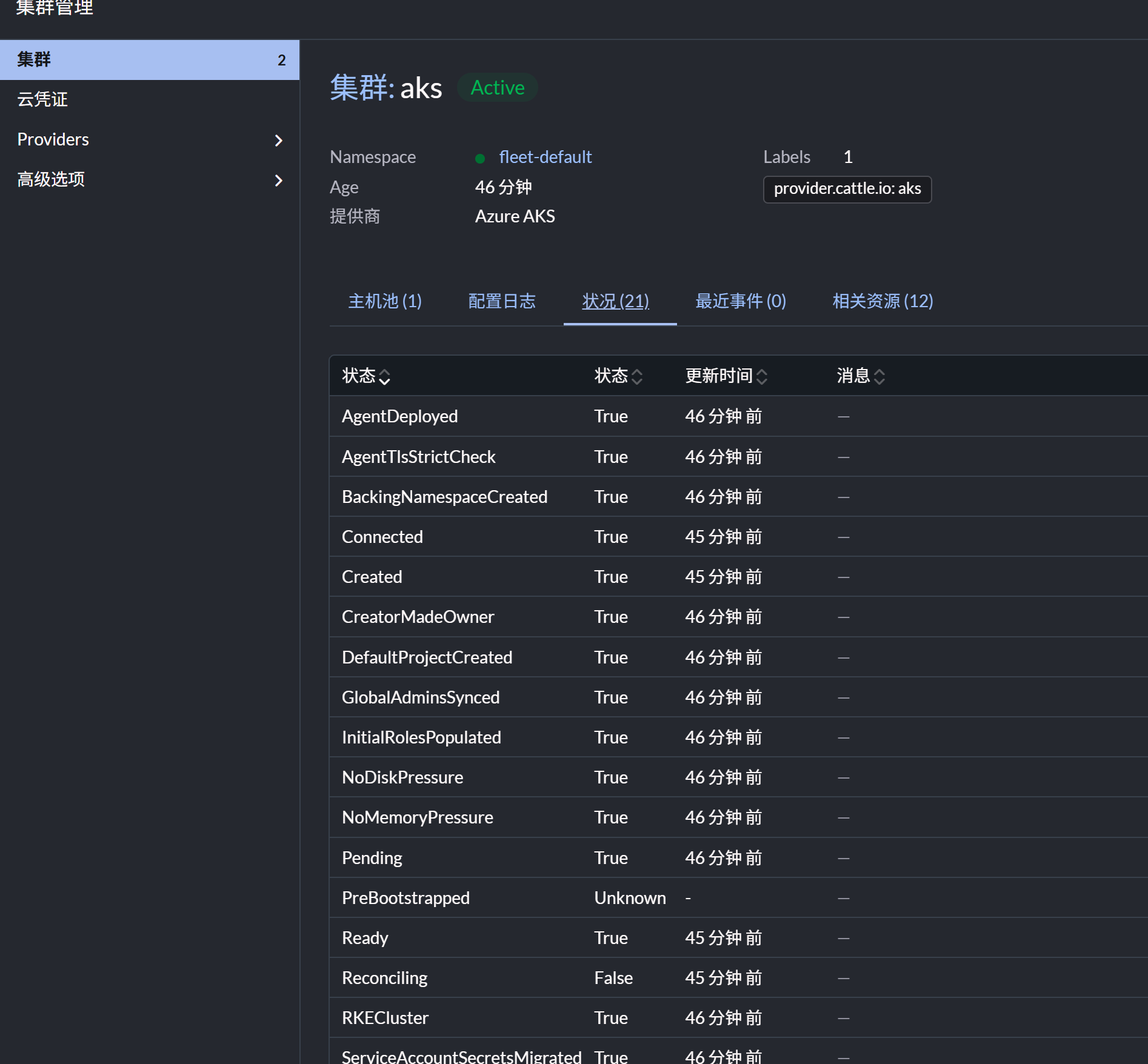Open 云凭证 in the sidebar
Screen dimensions: 1148x1064
pyautogui.click(x=150, y=99)
